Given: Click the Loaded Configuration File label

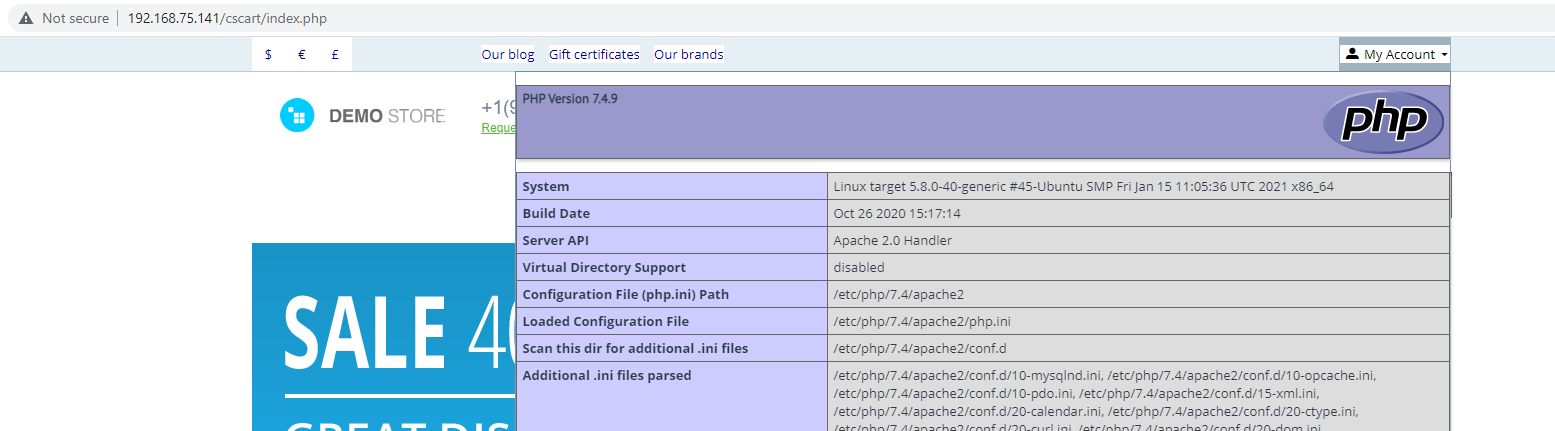Looking at the screenshot, I should [x=605, y=321].
